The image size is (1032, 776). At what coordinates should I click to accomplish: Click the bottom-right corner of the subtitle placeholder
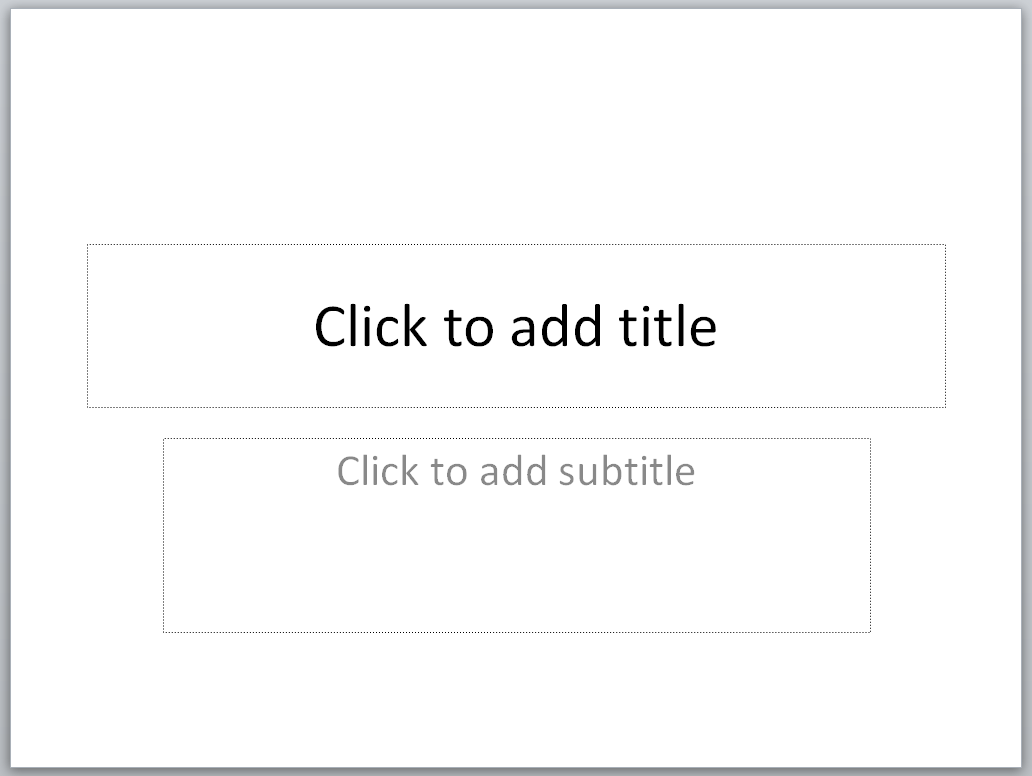(x=870, y=632)
